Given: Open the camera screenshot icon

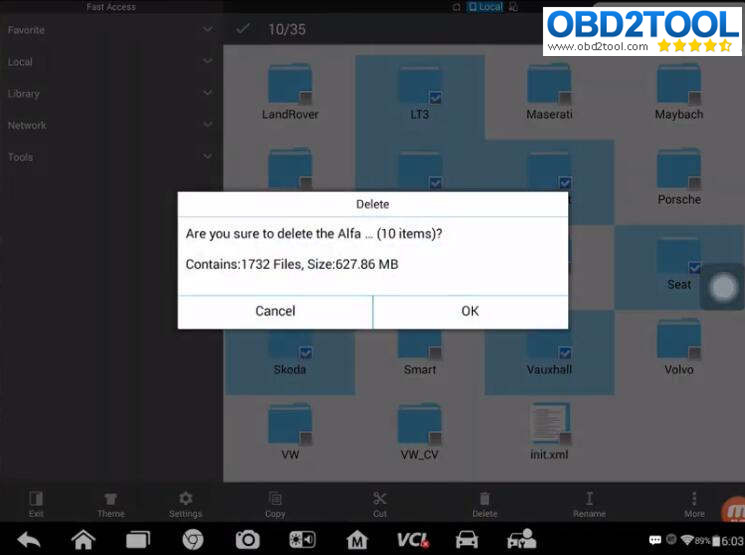Looking at the screenshot, I should click(248, 540).
